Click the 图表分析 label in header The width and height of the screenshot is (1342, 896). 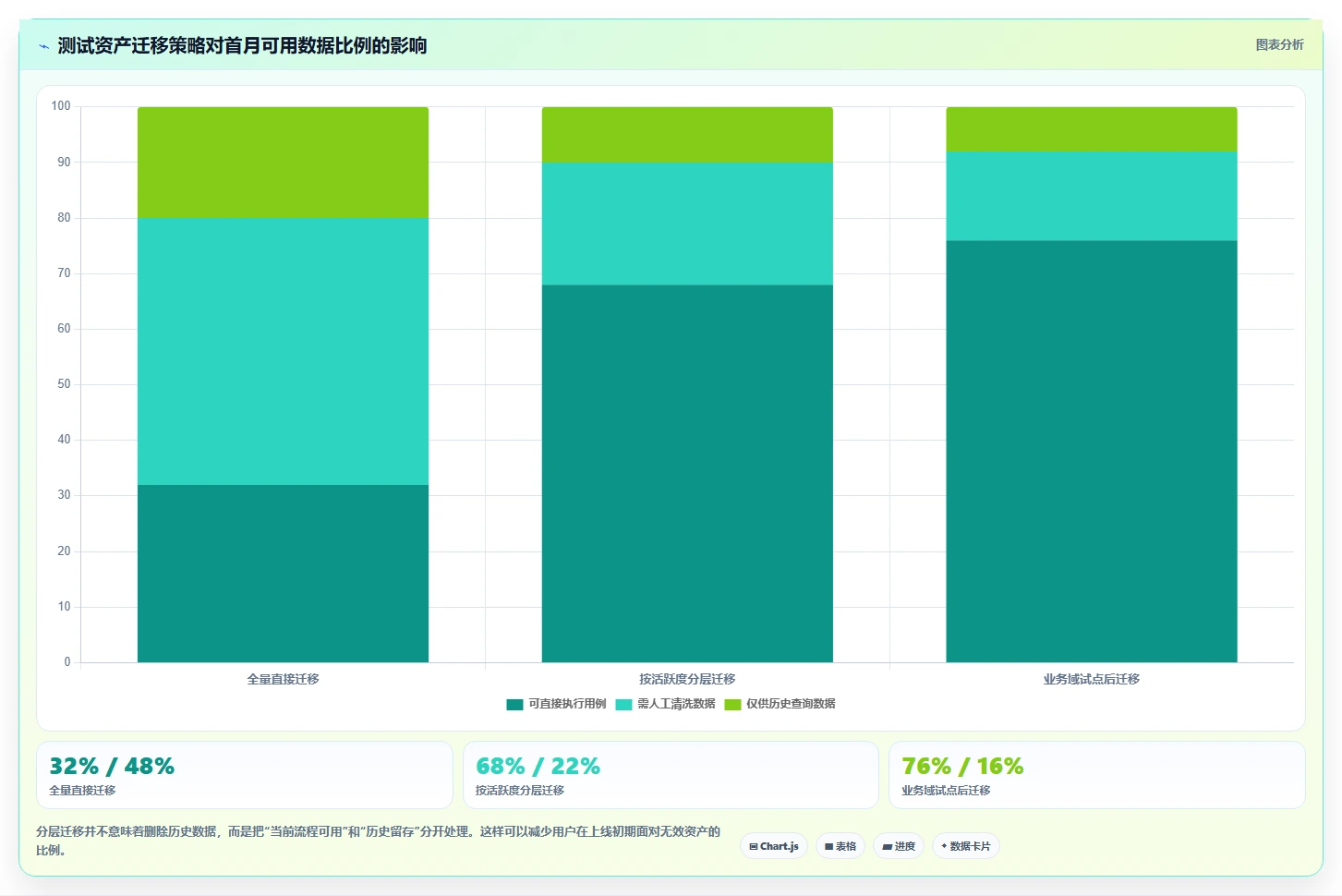click(x=1279, y=44)
